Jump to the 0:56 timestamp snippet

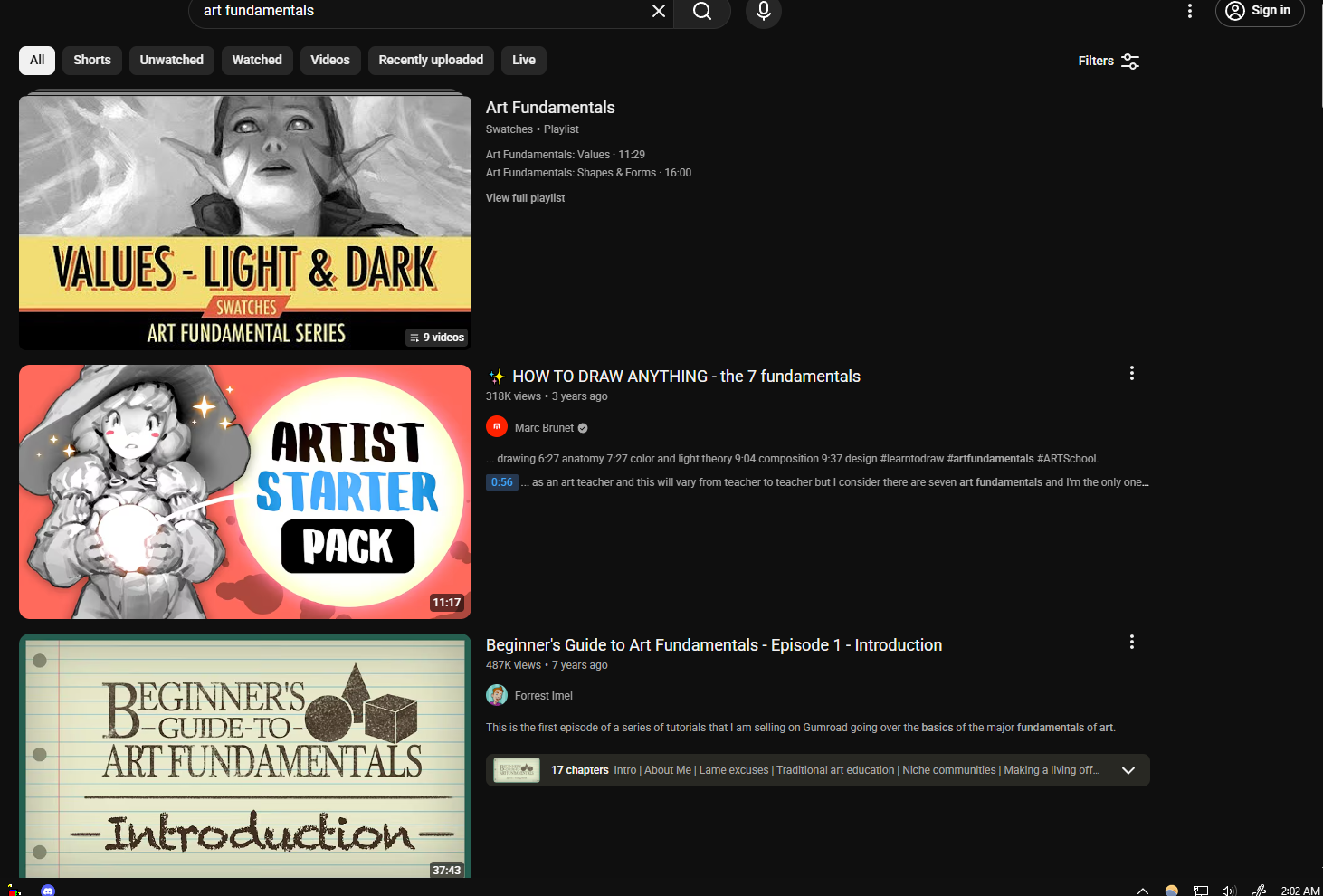(x=502, y=482)
